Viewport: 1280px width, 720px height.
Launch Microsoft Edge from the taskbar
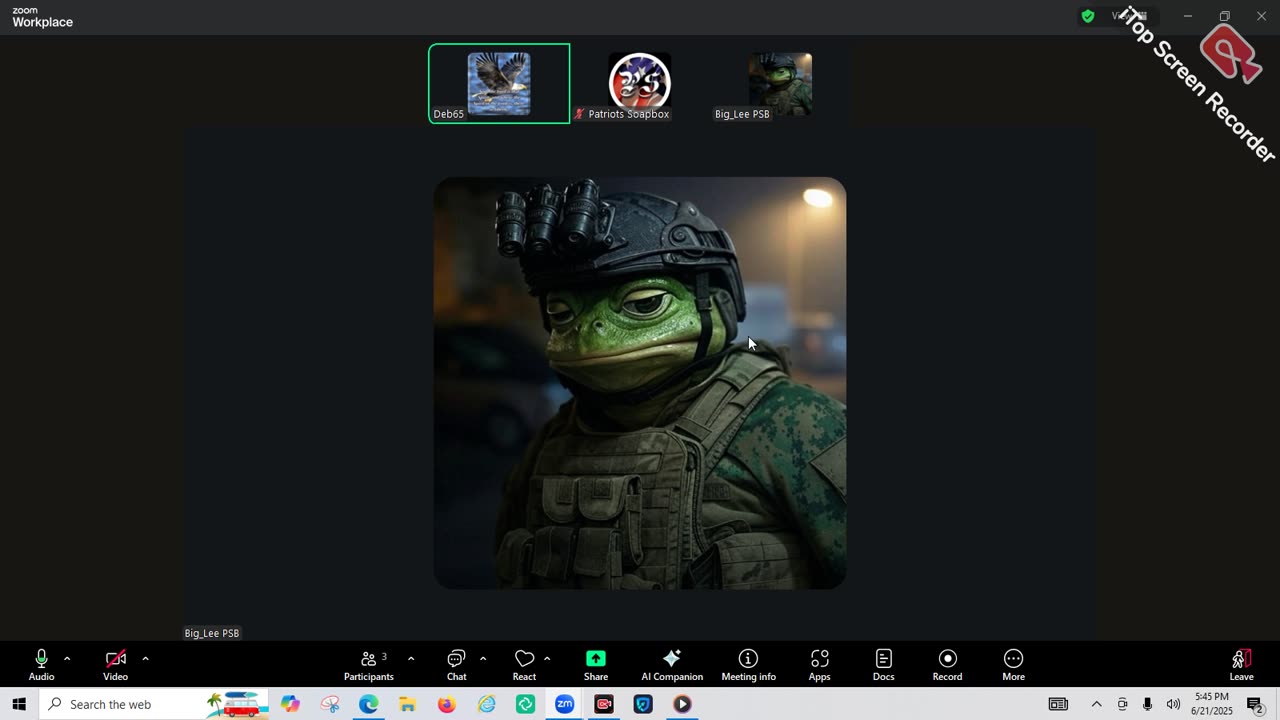369,704
